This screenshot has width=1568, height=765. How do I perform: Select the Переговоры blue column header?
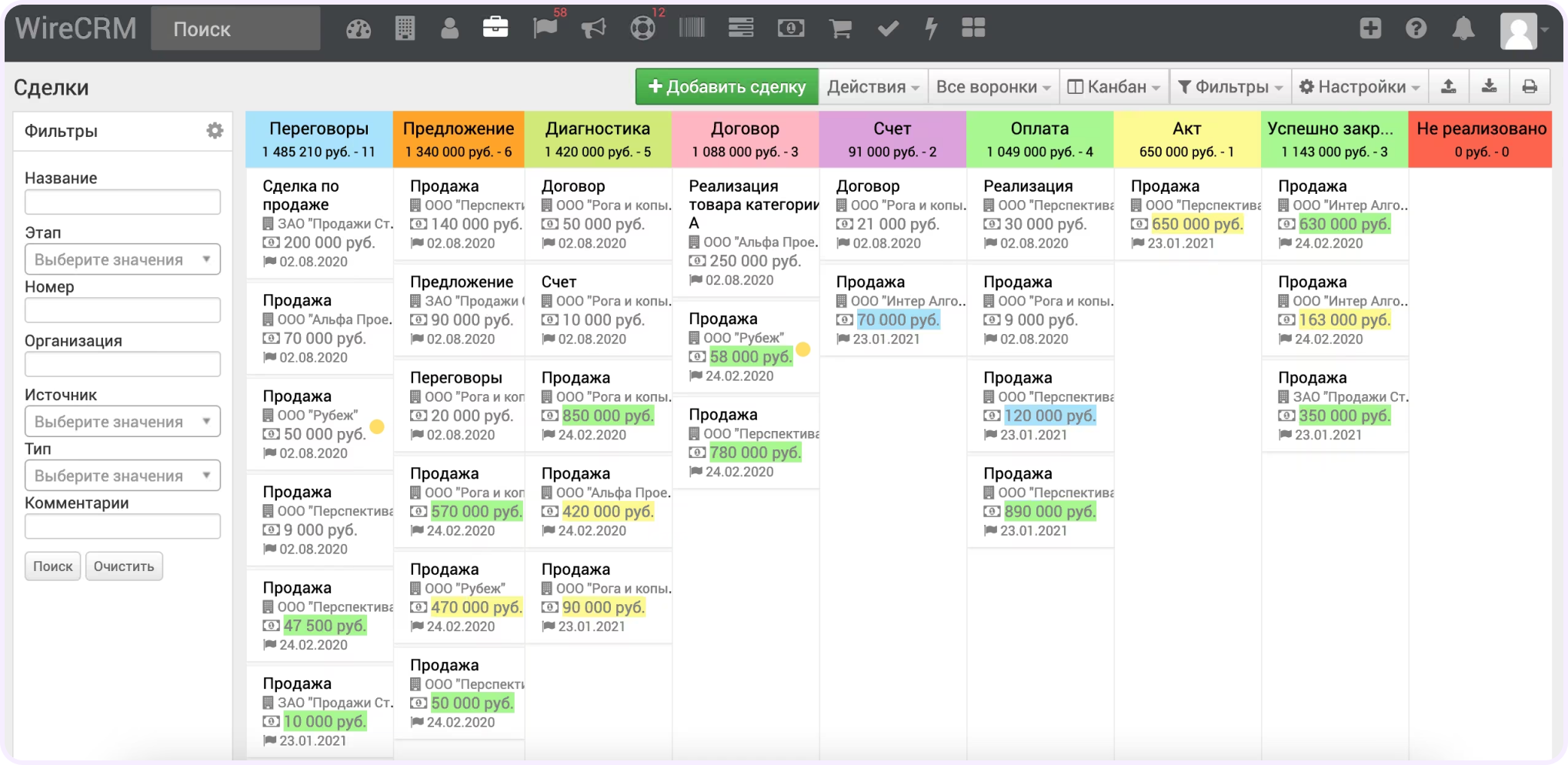319,139
